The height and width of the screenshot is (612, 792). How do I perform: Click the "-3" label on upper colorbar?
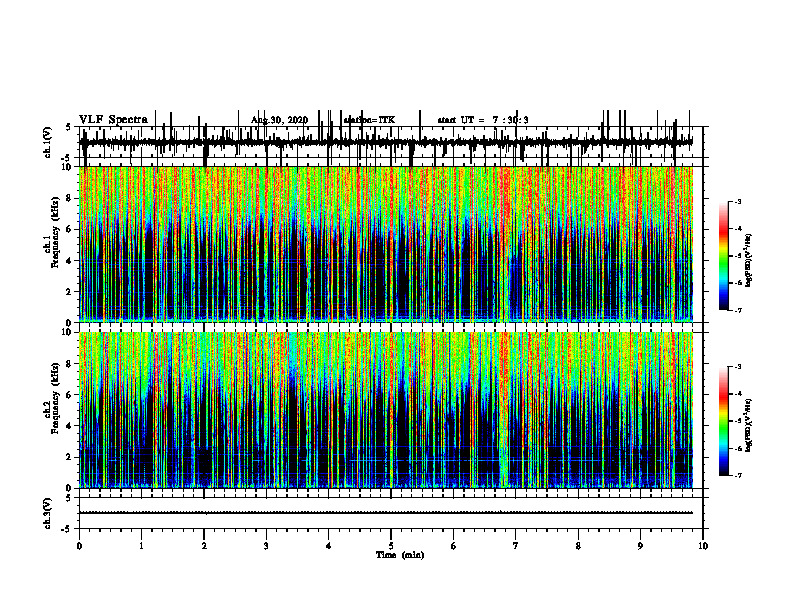tap(738, 201)
